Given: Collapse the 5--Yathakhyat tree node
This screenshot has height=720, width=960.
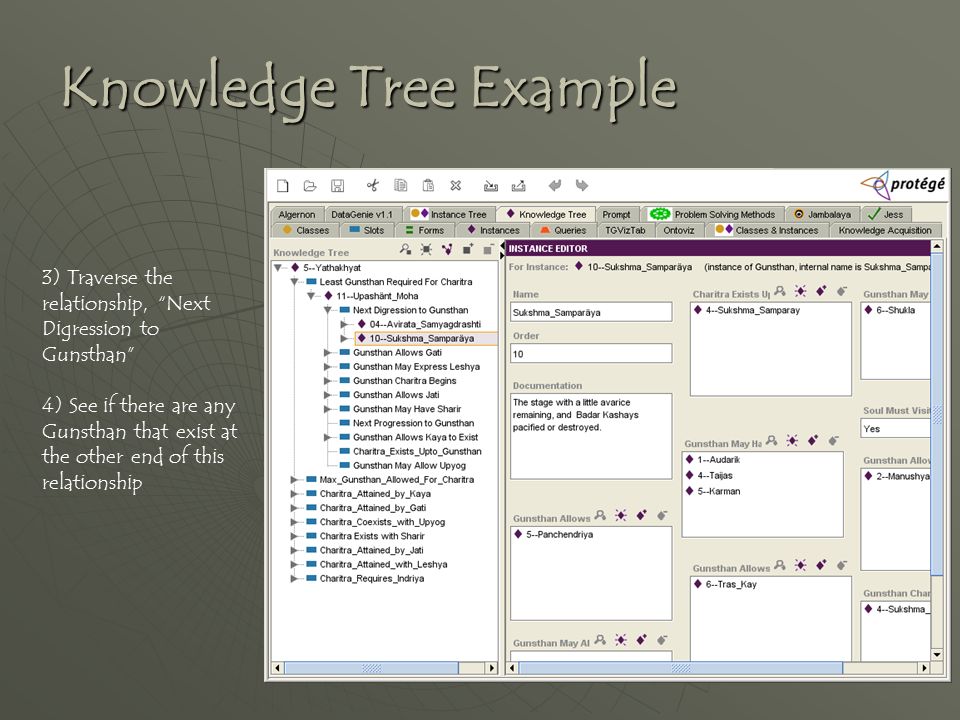Looking at the screenshot, I should pyautogui.click(x=278, y=268).
